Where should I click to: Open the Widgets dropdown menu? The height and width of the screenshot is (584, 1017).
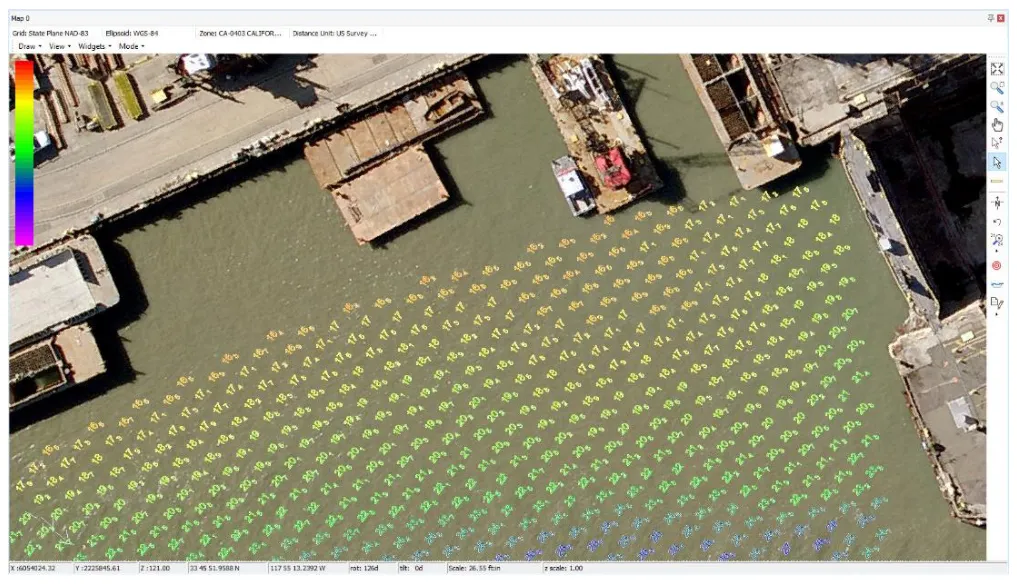tap(95, 46)
